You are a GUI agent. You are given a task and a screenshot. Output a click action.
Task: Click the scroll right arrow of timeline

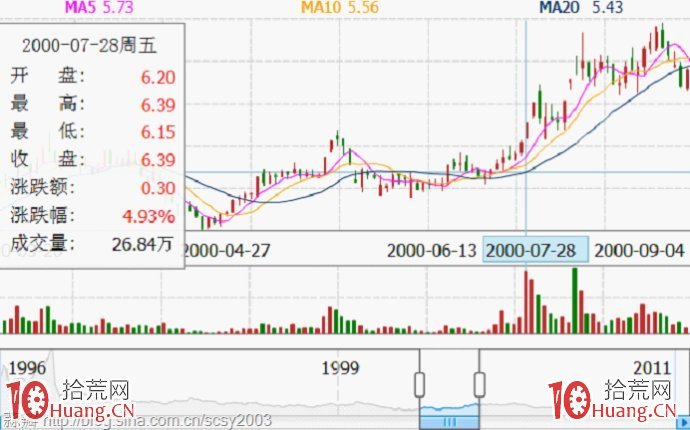683,423
